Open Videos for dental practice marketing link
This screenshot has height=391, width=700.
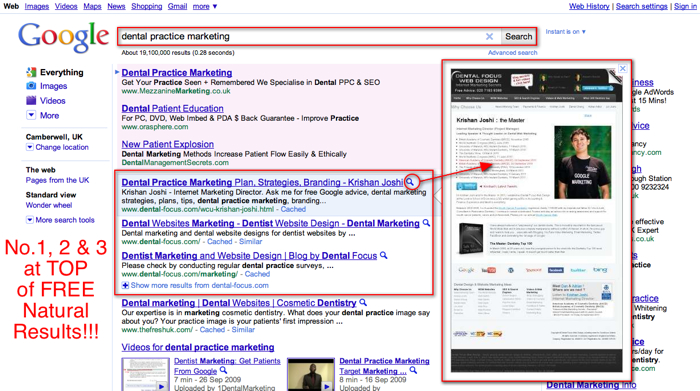(x=198, y=347)
